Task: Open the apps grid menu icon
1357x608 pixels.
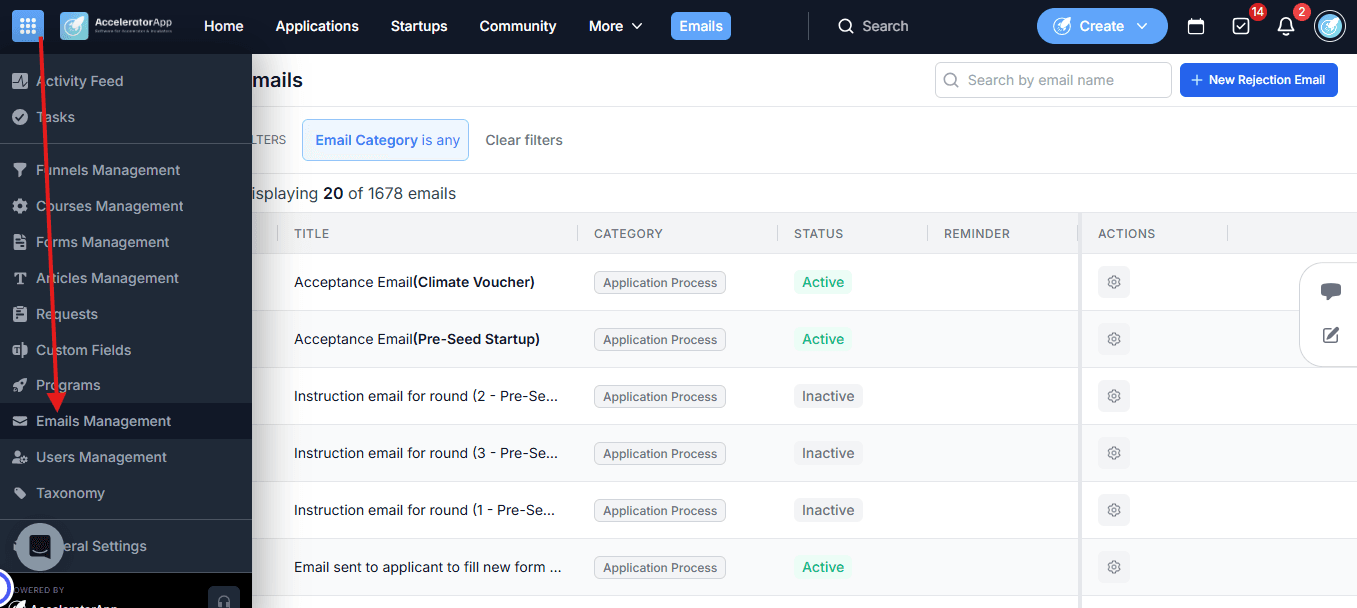Action: [28, 26]
